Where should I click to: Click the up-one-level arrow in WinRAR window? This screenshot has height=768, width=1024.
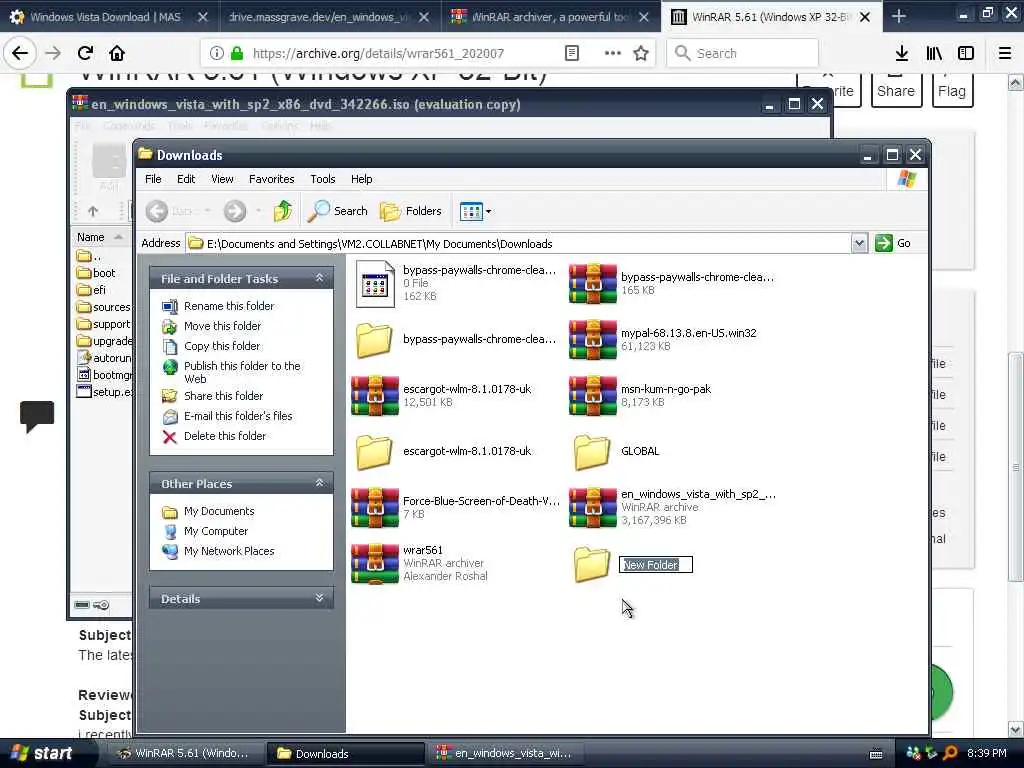[x=93, y=211]
